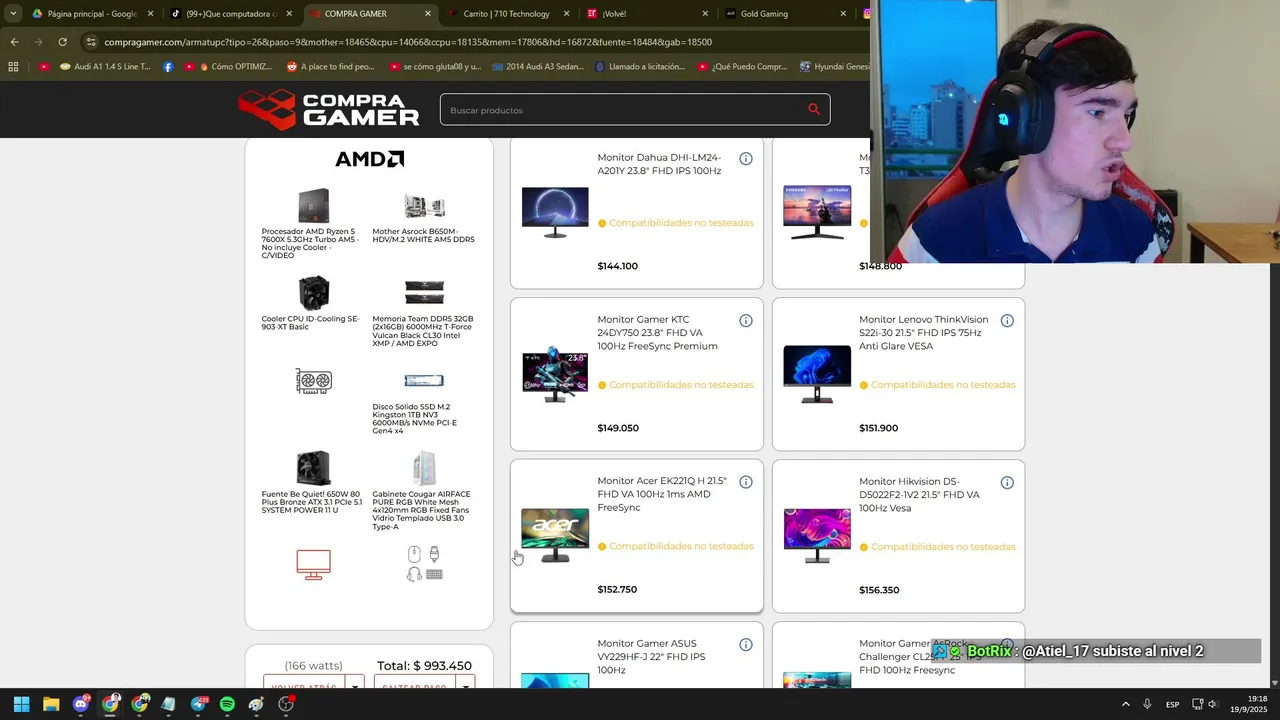Viewport: 1280px width, 720px height.
Task: Click the volume icon in system tray
Action: [1212, 704]
